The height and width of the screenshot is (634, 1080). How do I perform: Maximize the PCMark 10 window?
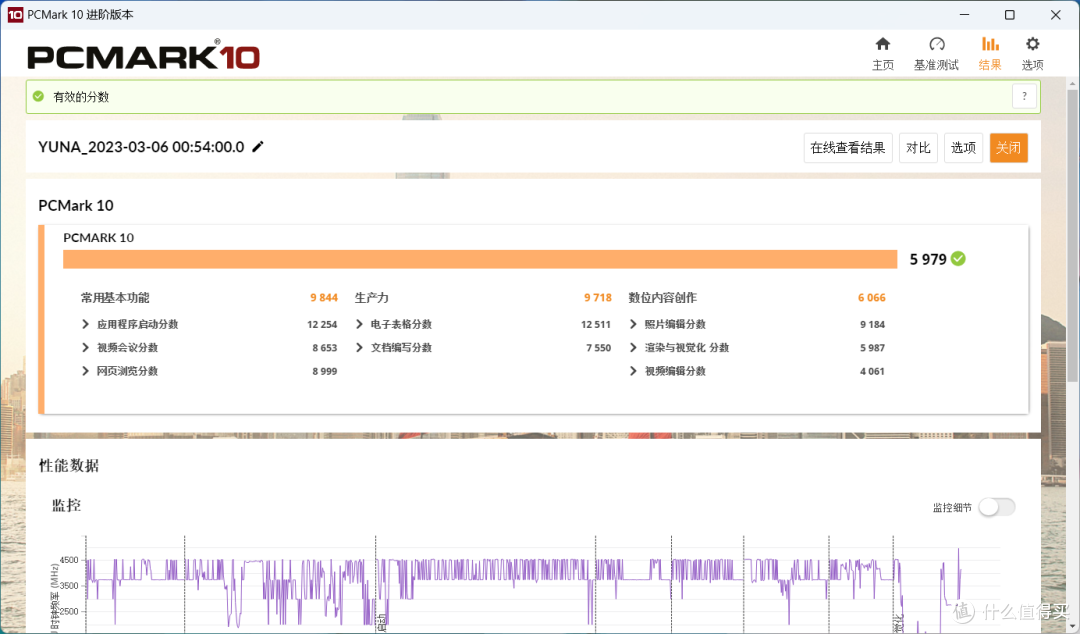coord(1010,14)
